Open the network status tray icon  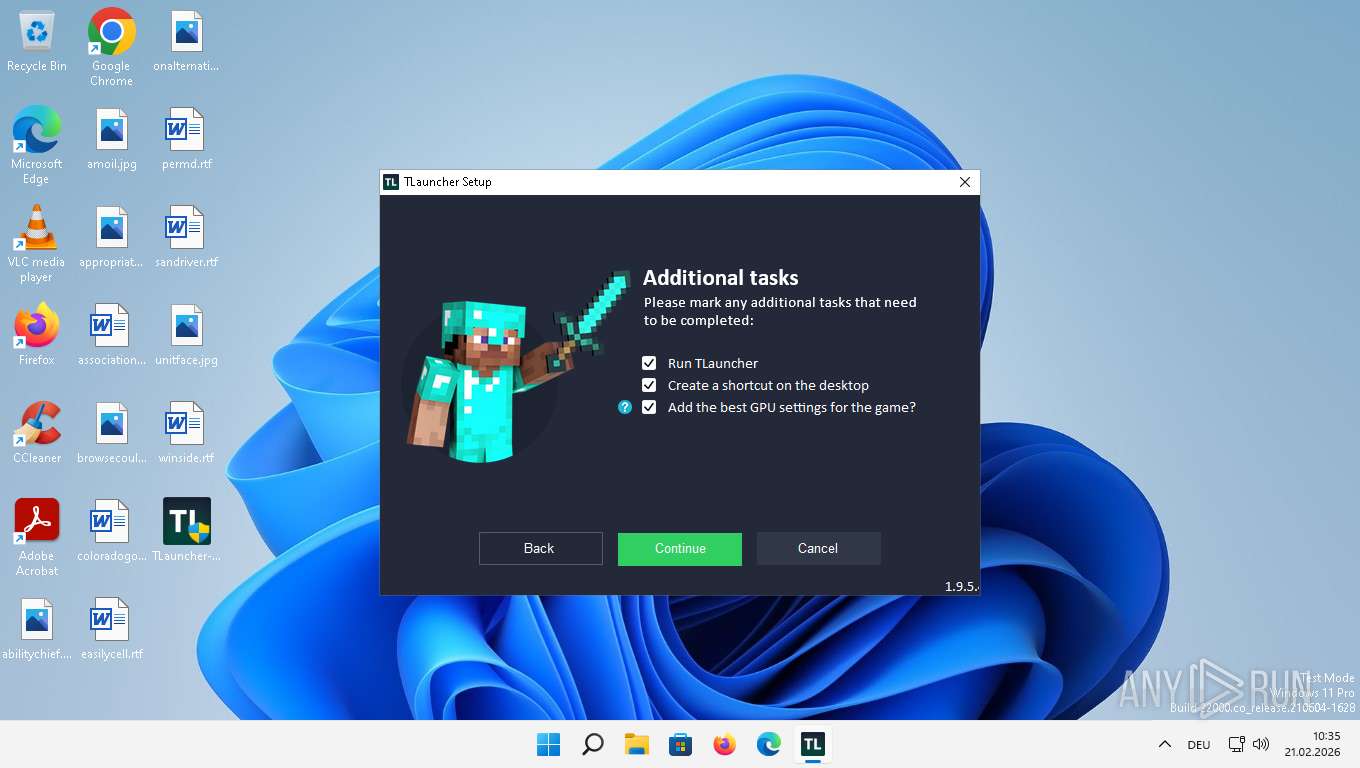(x=1237, y=744)
